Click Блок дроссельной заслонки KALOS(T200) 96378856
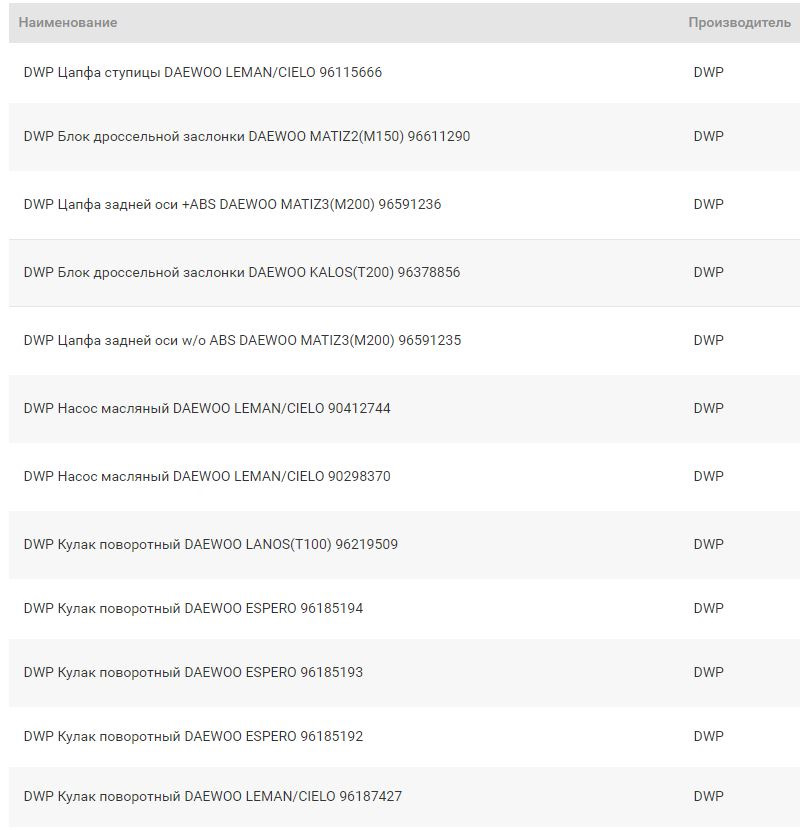Viewport: 800px width, 830px height. (242, 272)
